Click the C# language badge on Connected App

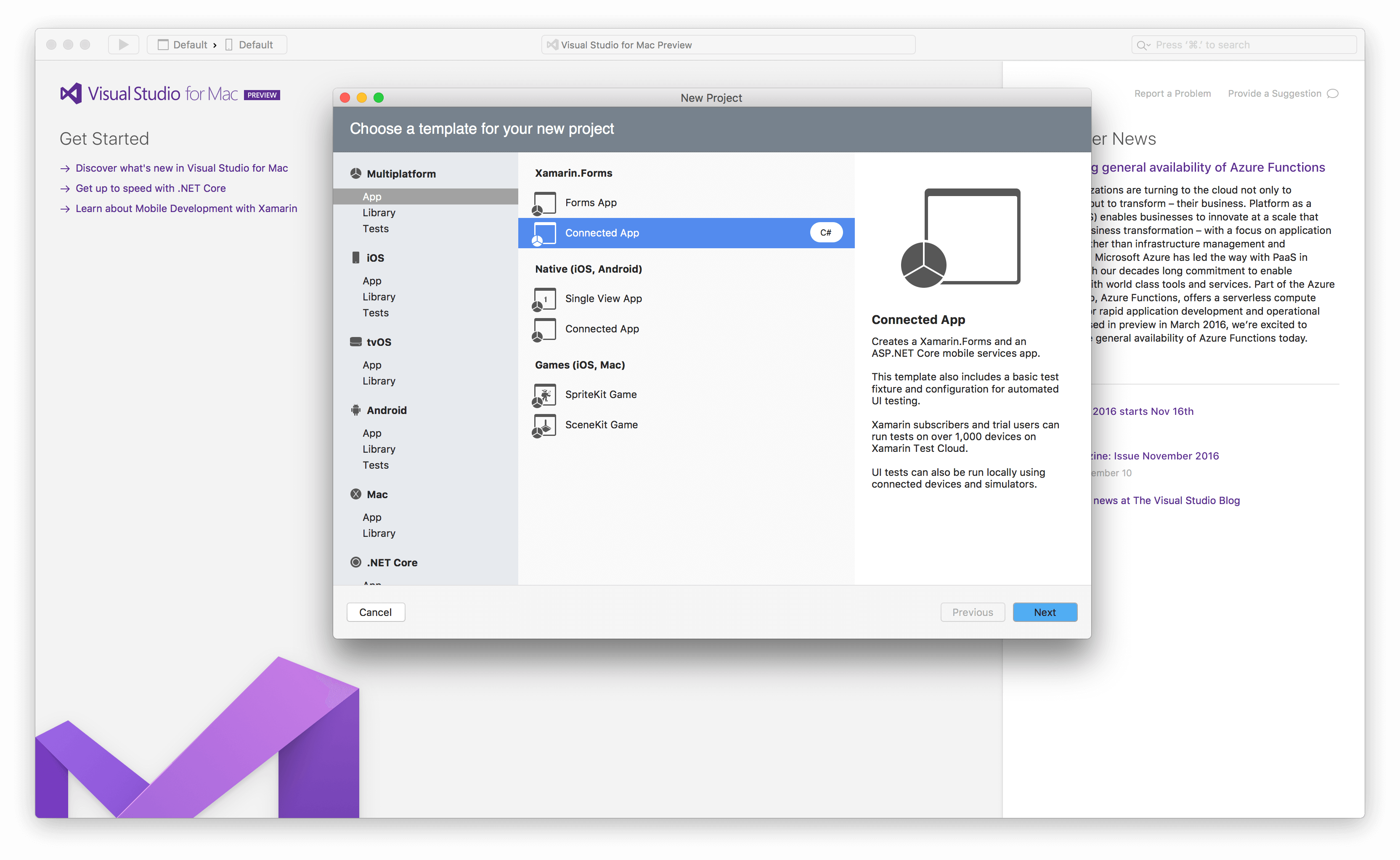point(824,232)
